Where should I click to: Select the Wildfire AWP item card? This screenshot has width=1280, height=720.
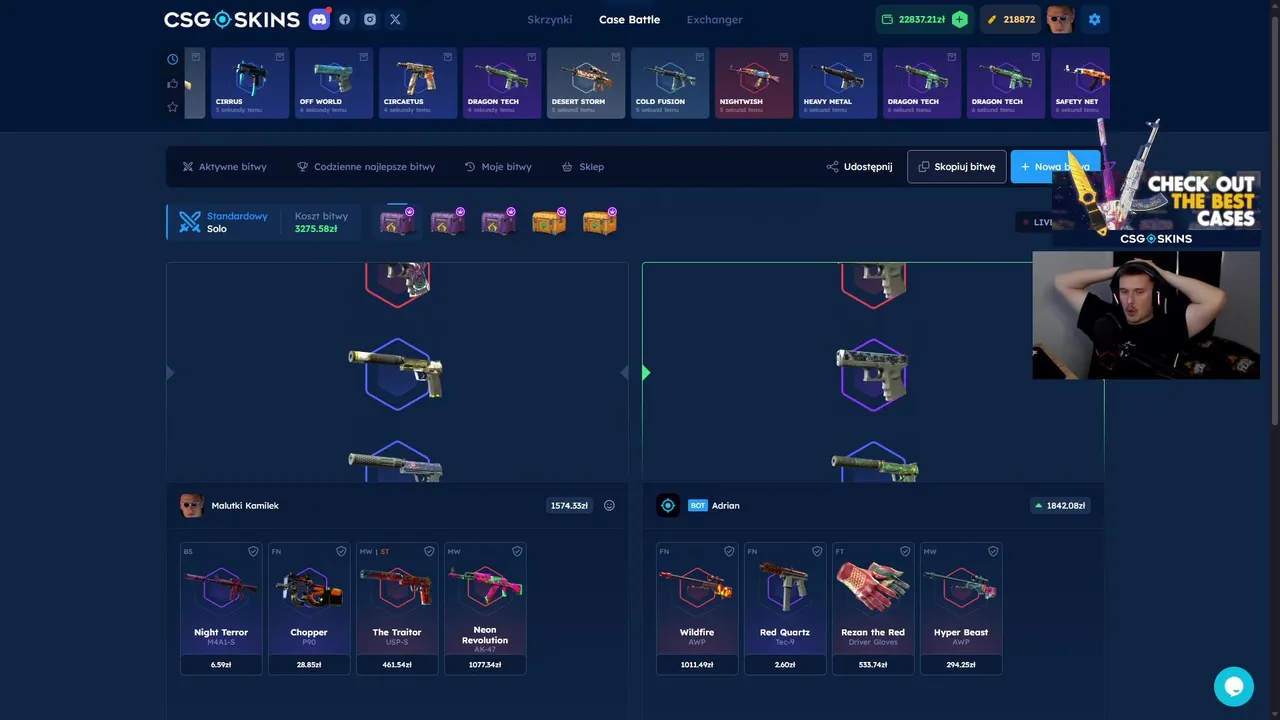(697, 609)
